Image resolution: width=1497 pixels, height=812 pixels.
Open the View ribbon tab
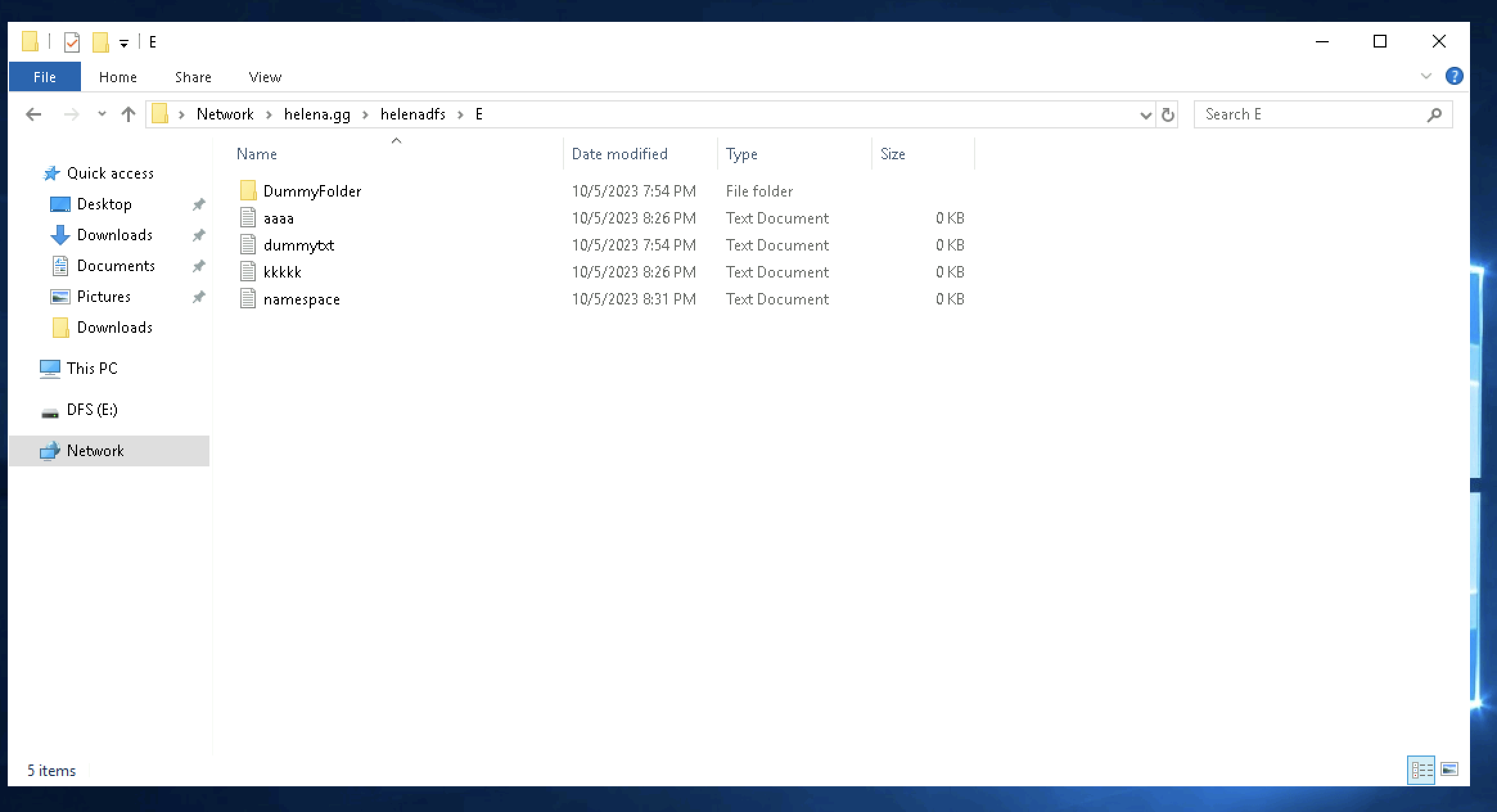click(265, 77)
